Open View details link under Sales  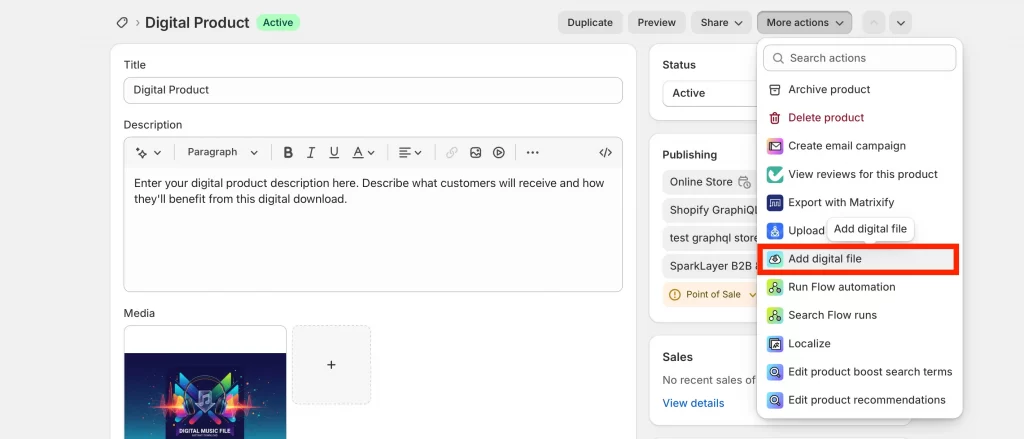[x=693, y=403]
